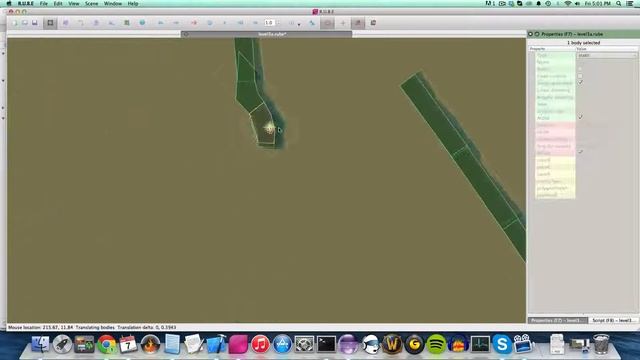Click the green globe icon in toolbar
Screen dimensions: 640x360
click(142, 23)
